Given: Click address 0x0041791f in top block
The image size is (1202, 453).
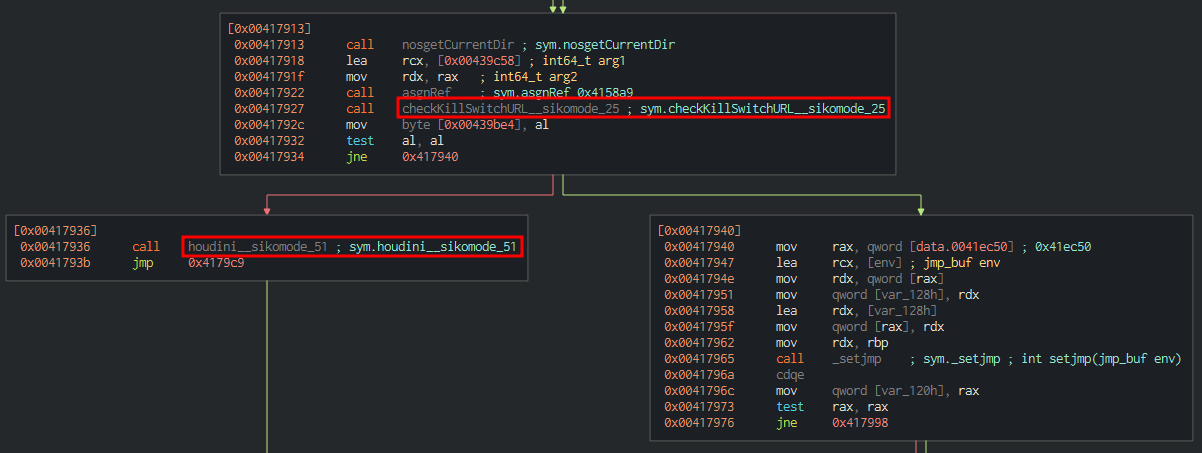Looking at the screenshot, I should coord(272,77).
